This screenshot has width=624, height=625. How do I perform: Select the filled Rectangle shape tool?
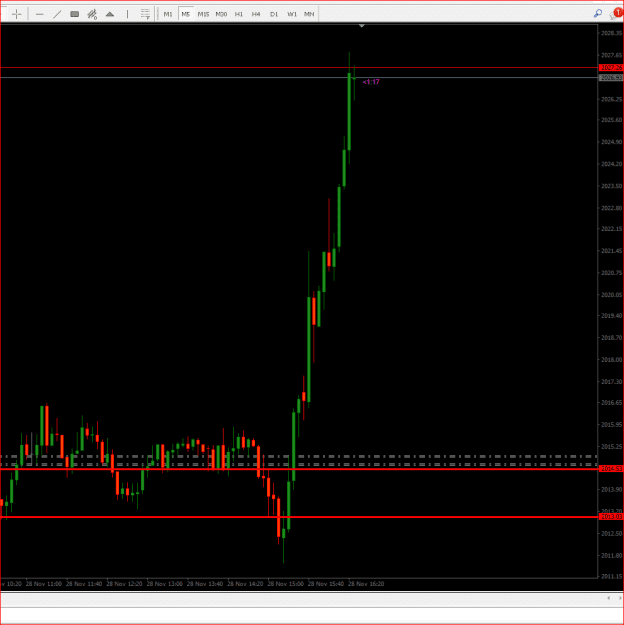coord(75,14)
